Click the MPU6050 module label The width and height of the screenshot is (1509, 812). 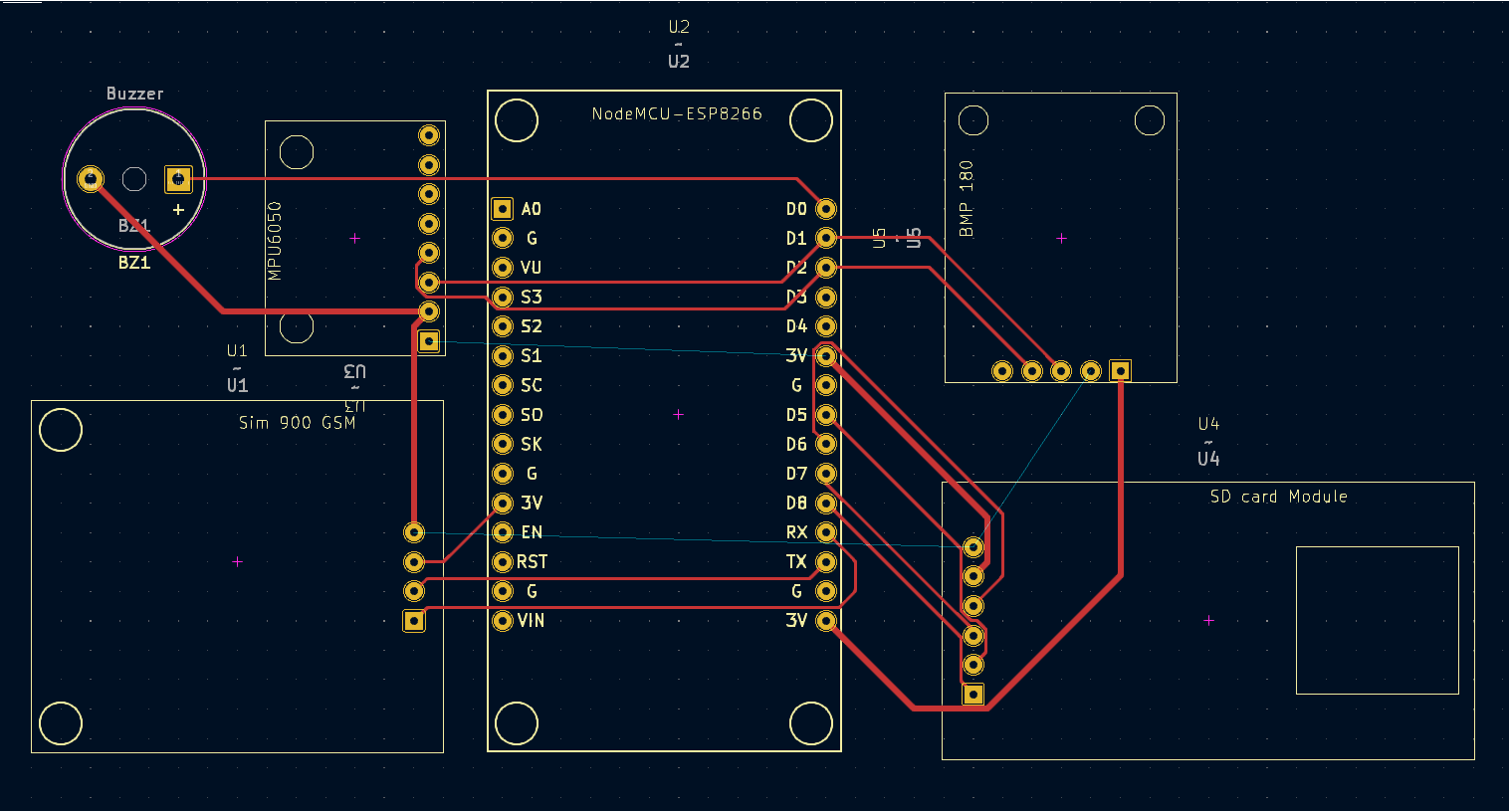276,241
